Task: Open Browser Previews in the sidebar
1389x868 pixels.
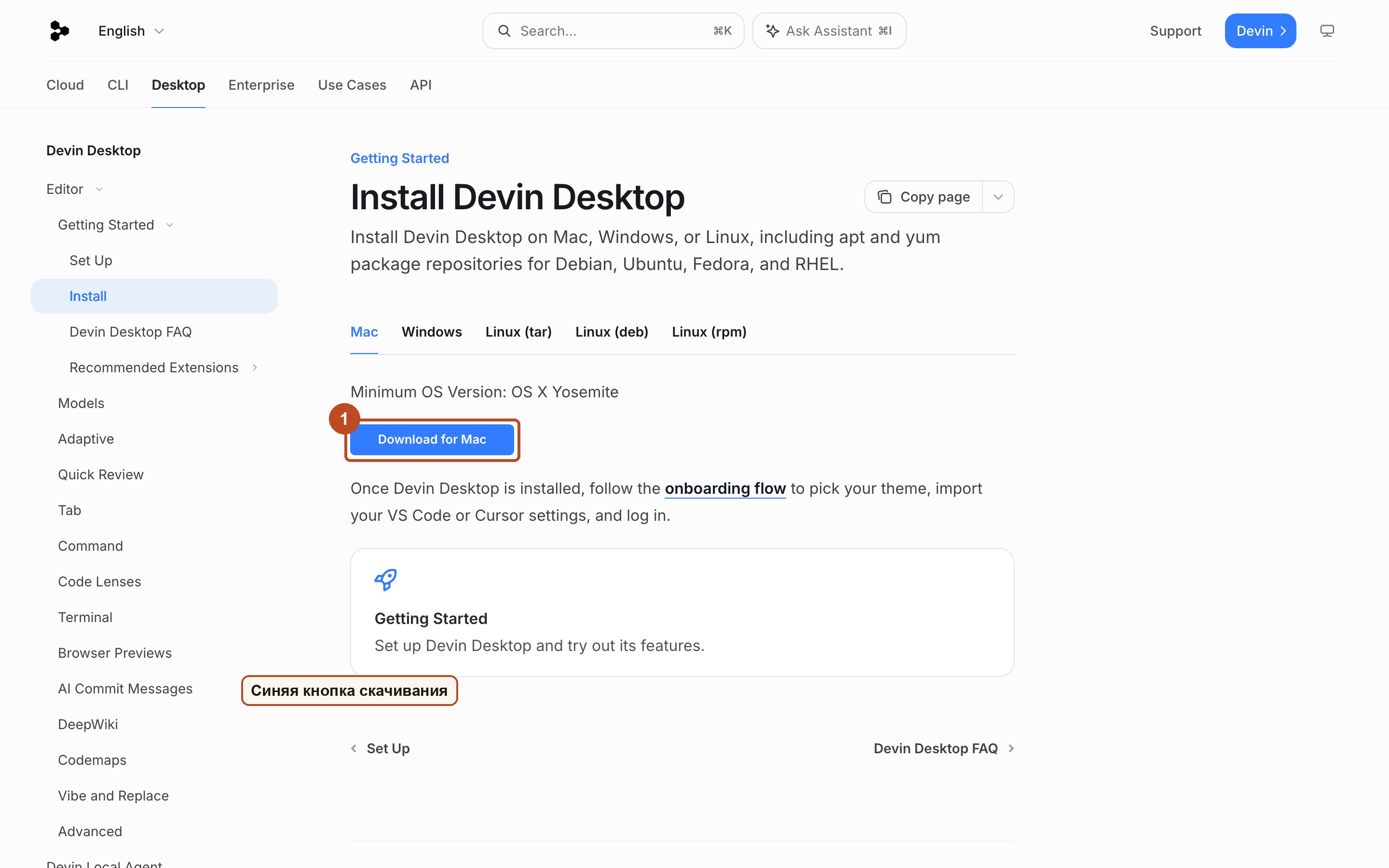Action: tap(115, 653)
